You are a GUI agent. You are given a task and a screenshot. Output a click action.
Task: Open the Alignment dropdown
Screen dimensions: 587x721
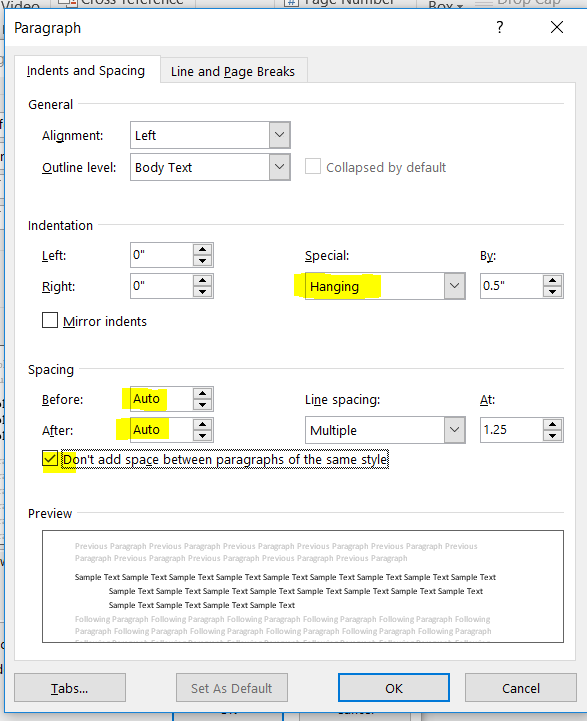(279, 135)
